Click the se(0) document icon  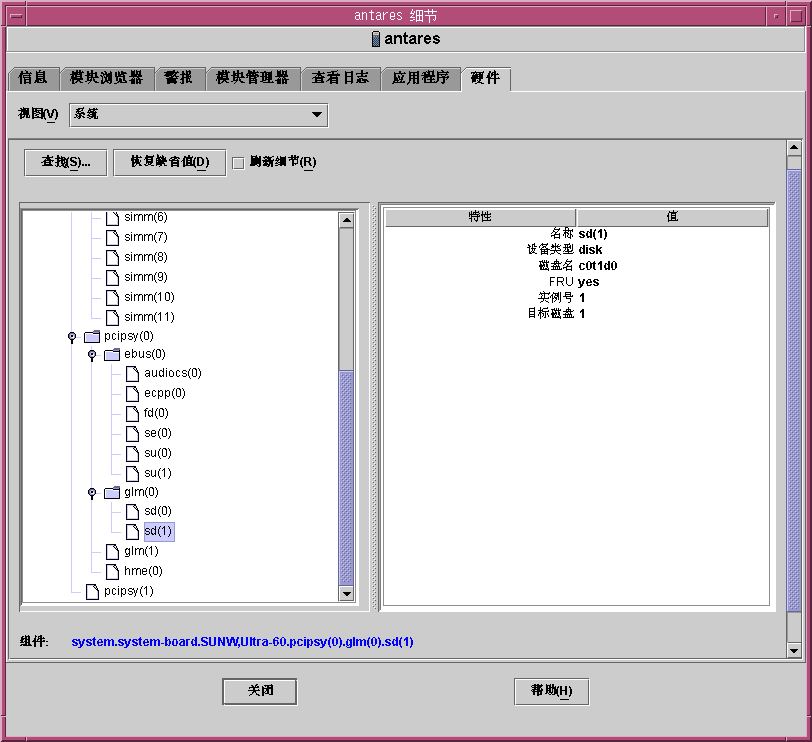(x=133, y=433)
